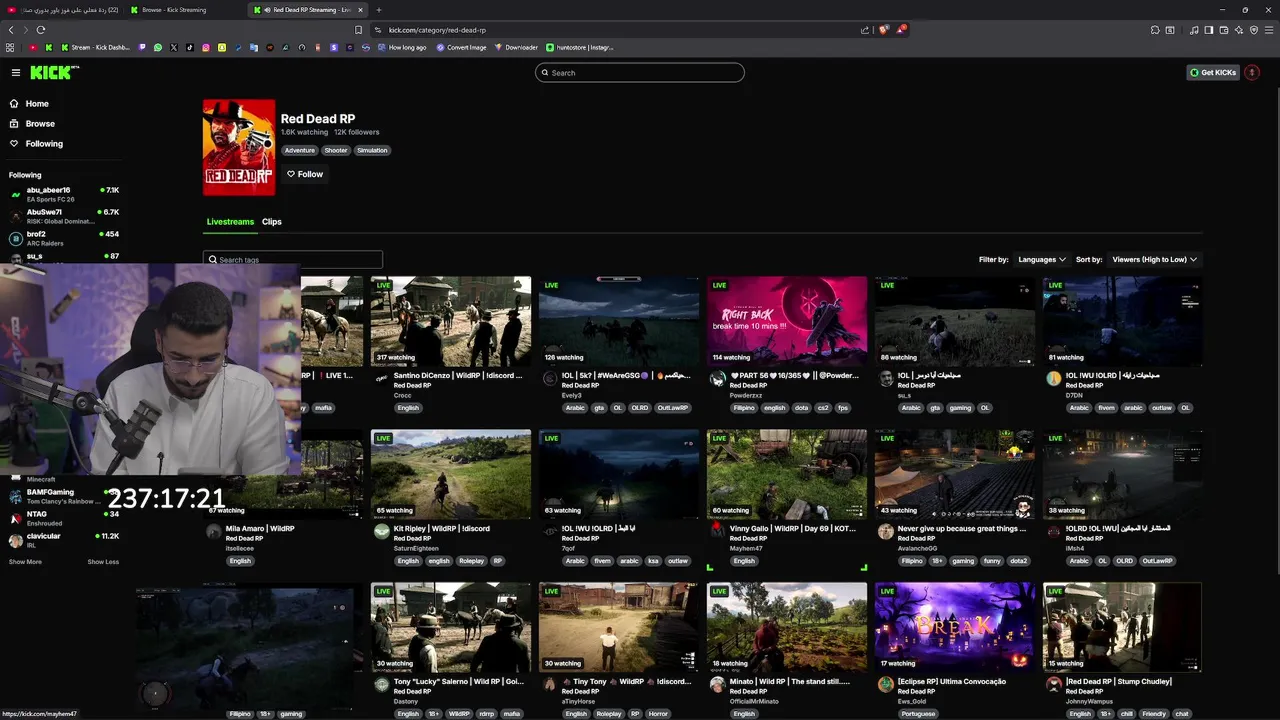Viewport: 1280px width, 720px height.
Task: Toggle the browser sidebar panel icon
Action: 1209,30
